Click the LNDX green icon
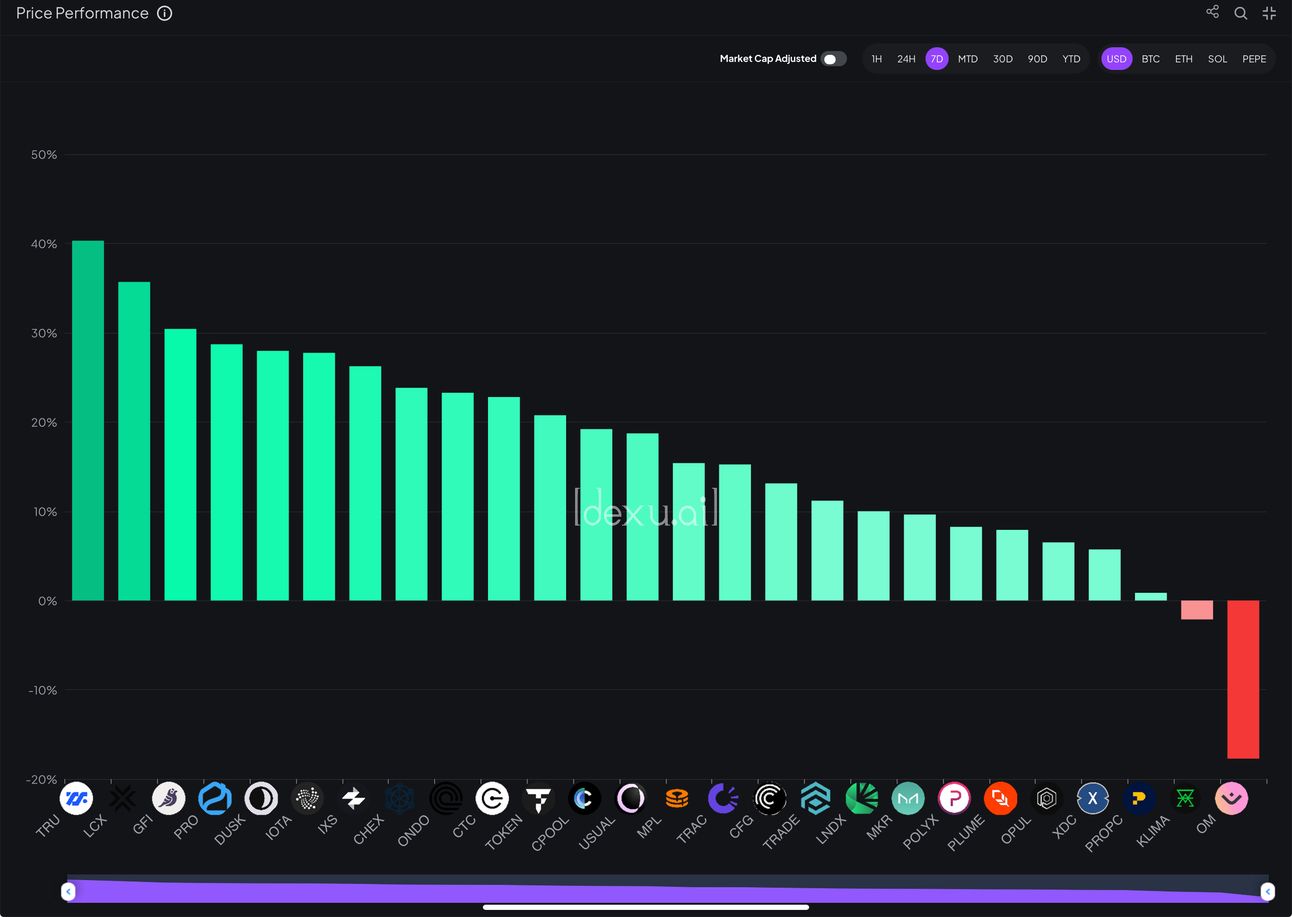 [861, 798]
